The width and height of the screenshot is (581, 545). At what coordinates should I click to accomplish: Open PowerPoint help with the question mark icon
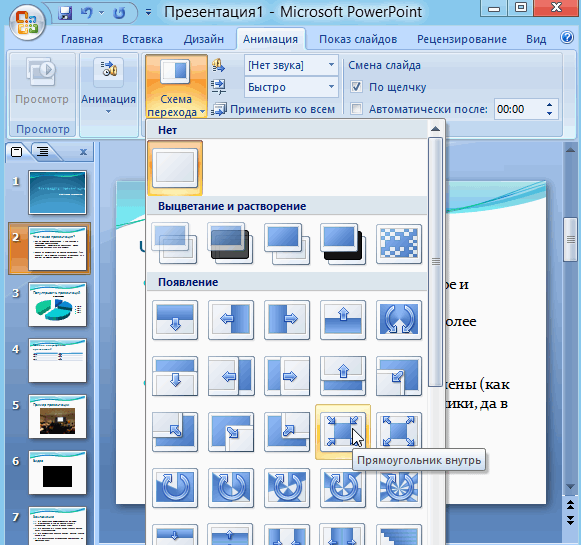[x=567, y=37]
